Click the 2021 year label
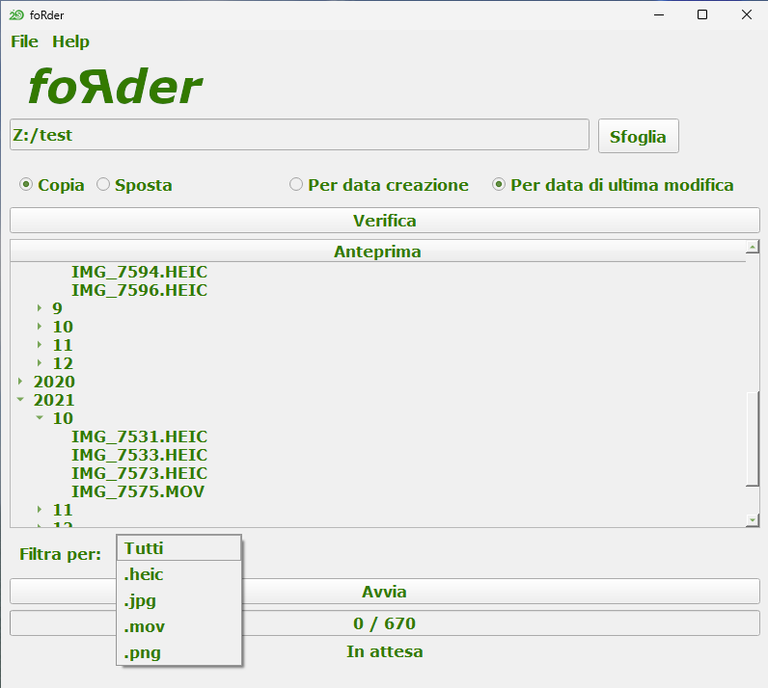This screenshot has height=688, width=768. 54,400
